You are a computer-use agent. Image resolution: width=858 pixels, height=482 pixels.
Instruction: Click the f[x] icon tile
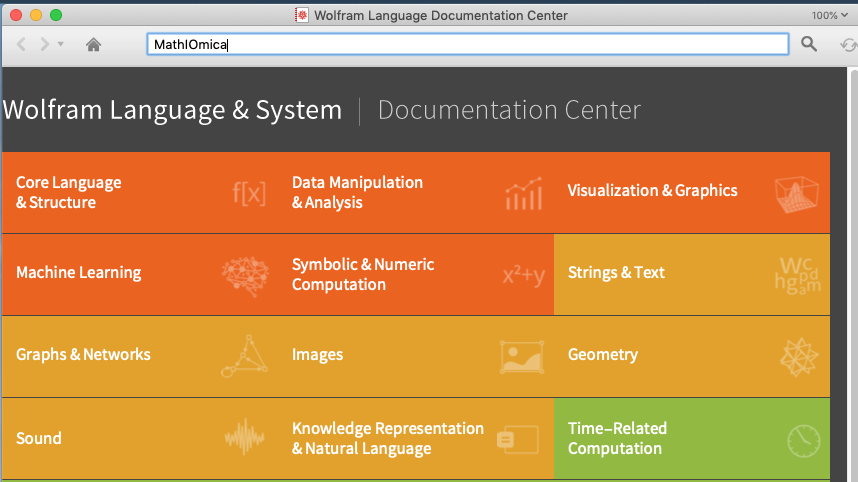(249, 193)
